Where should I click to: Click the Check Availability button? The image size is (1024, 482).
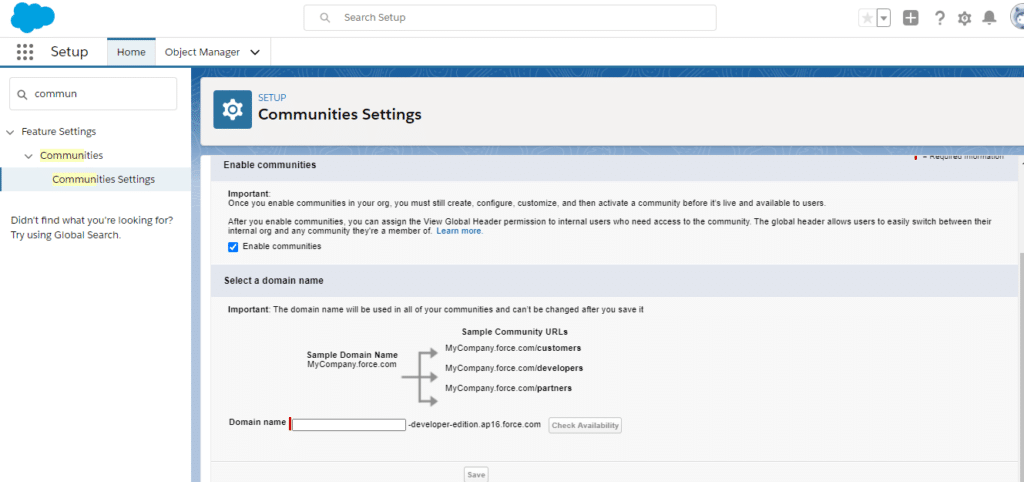pyautogui.click(x=585, y=425)
